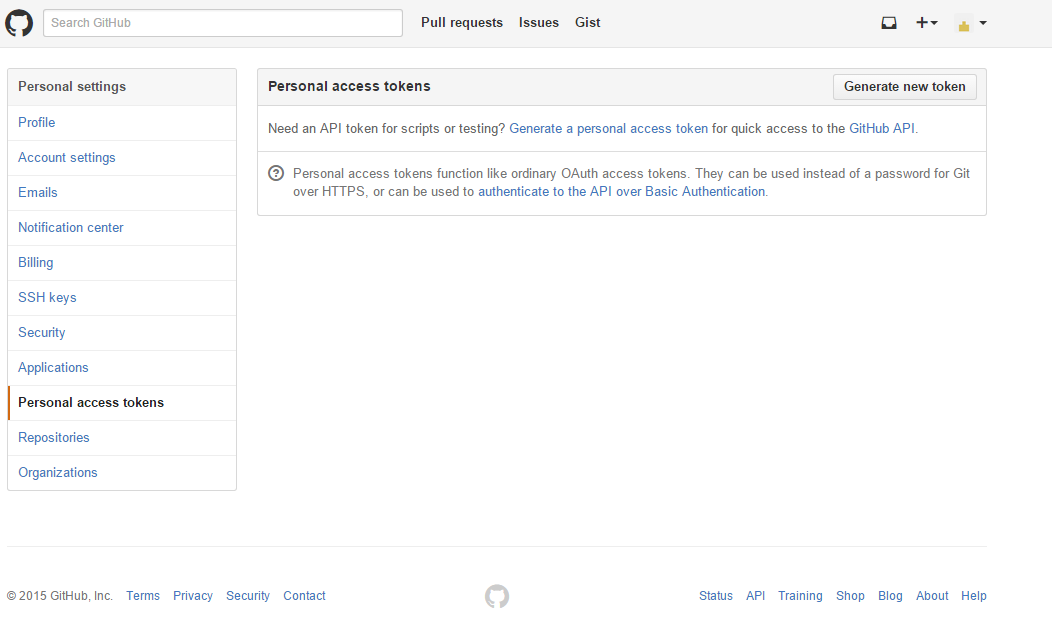The width and height of the screenshot is (1052, 623).
Task: Open the Blog footer link
Action: click(890, 596)
